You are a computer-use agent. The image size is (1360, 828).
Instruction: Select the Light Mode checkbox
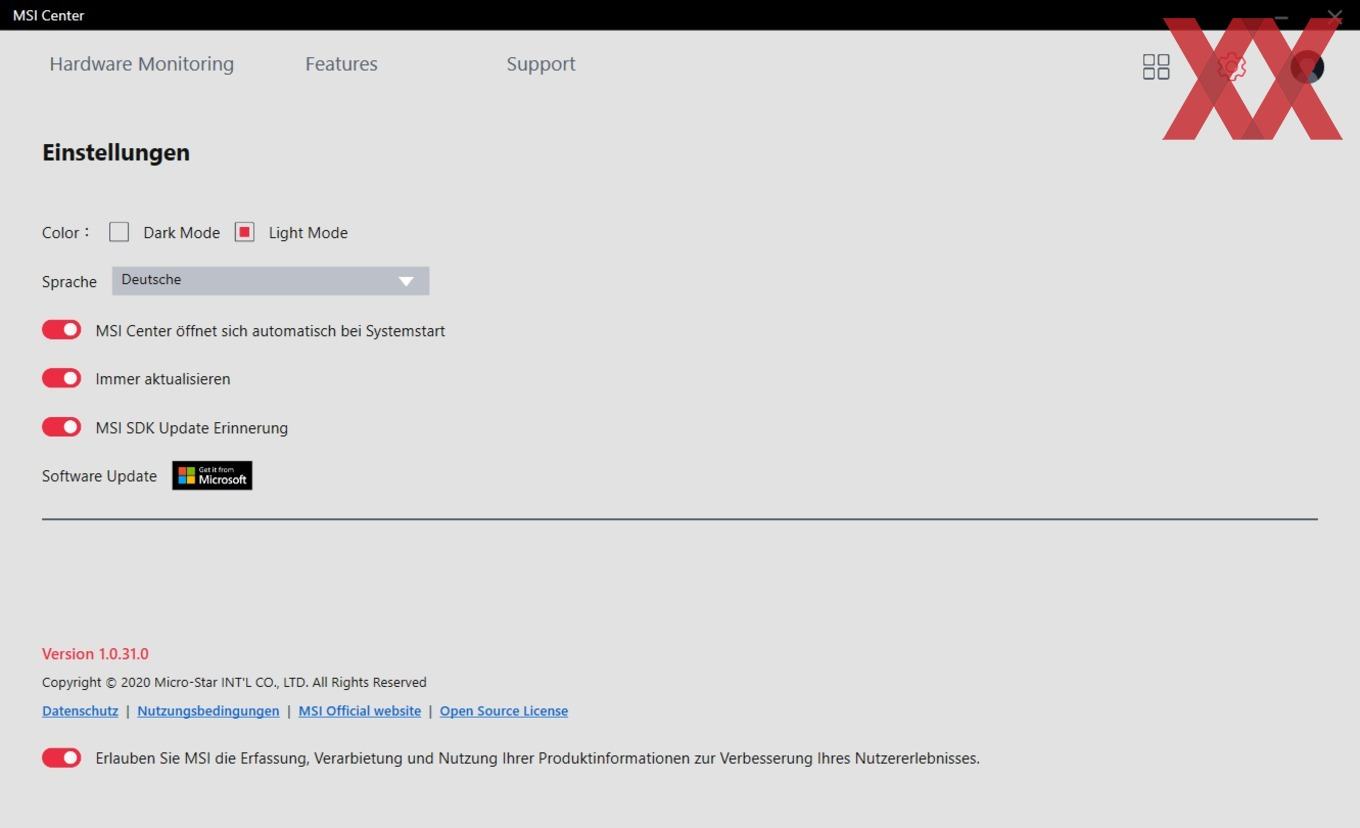244,232
